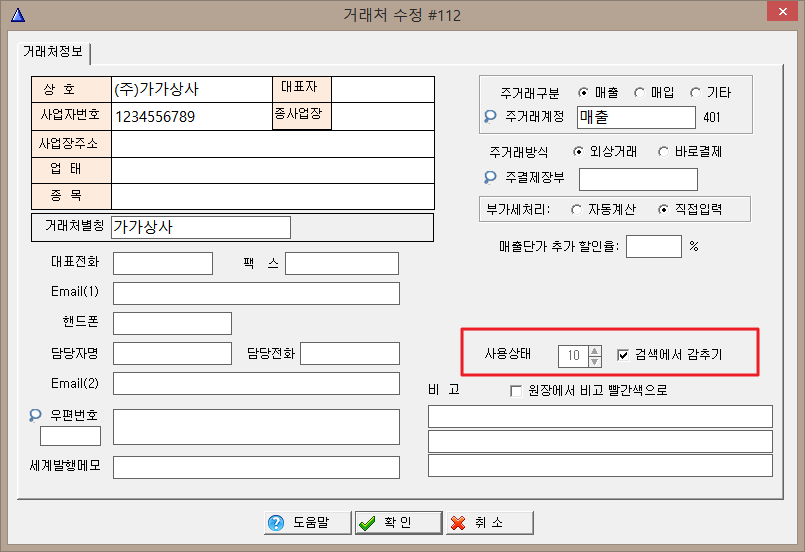Confirm with the 확인 button
Image resolution: width=805 pixels, height=552 pixels.
398,523
